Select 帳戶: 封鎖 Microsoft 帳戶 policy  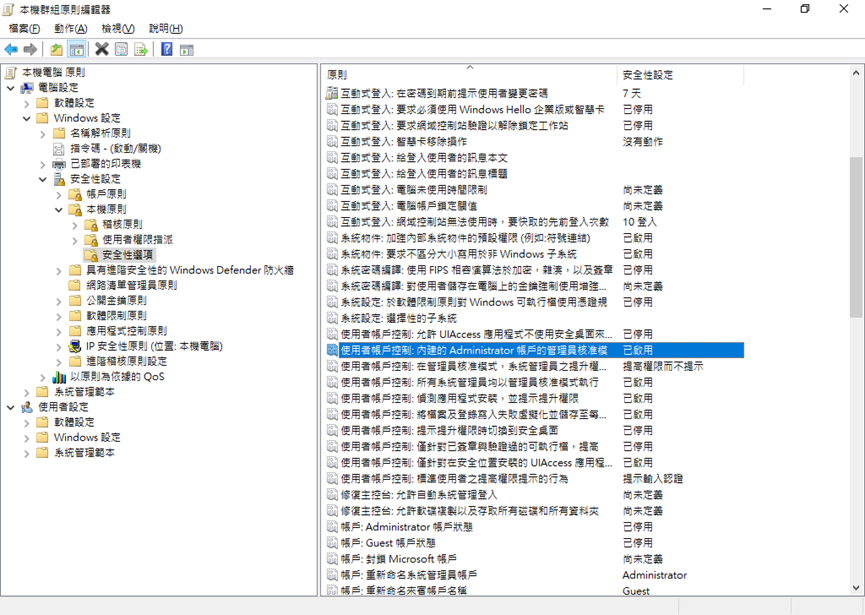(398, 559)
